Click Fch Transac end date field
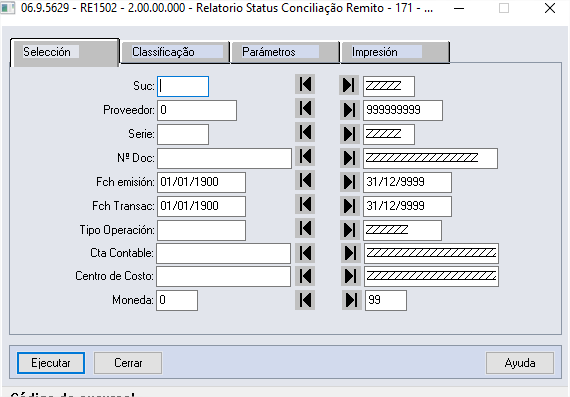This screenshot has width=570, height=397. (x=408, y=206)
